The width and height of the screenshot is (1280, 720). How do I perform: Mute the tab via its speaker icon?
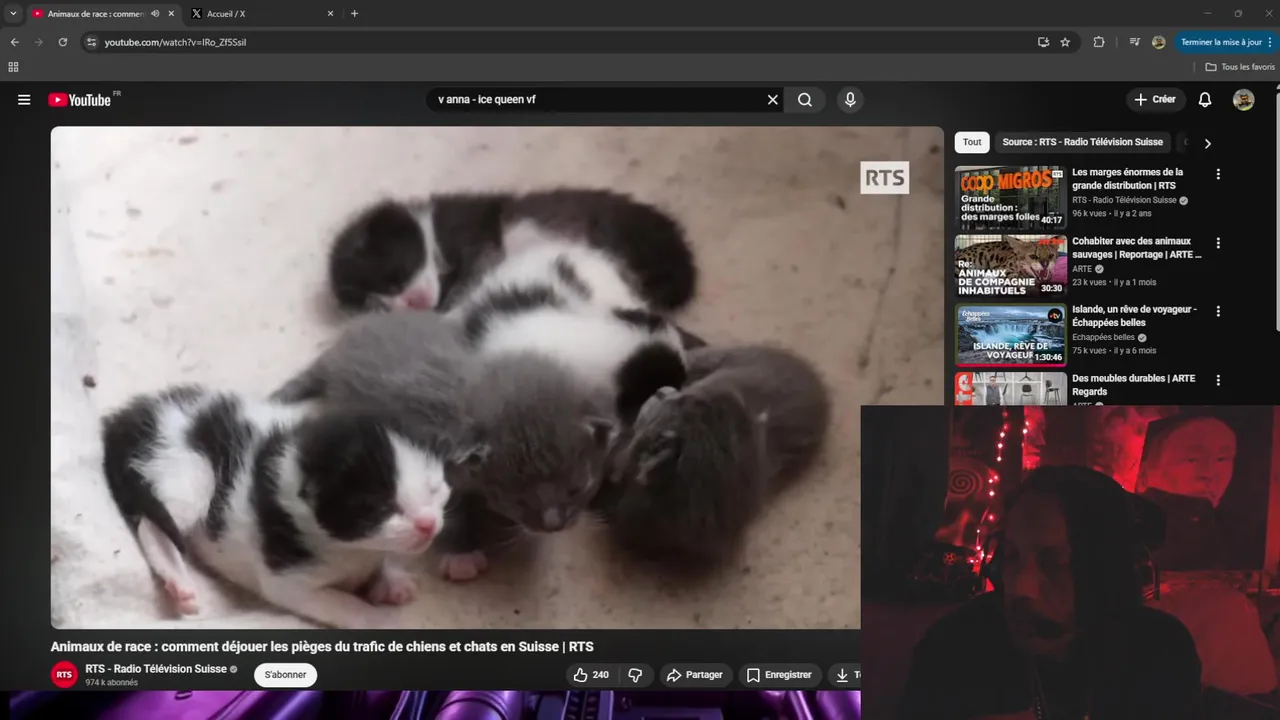point(155,14)
